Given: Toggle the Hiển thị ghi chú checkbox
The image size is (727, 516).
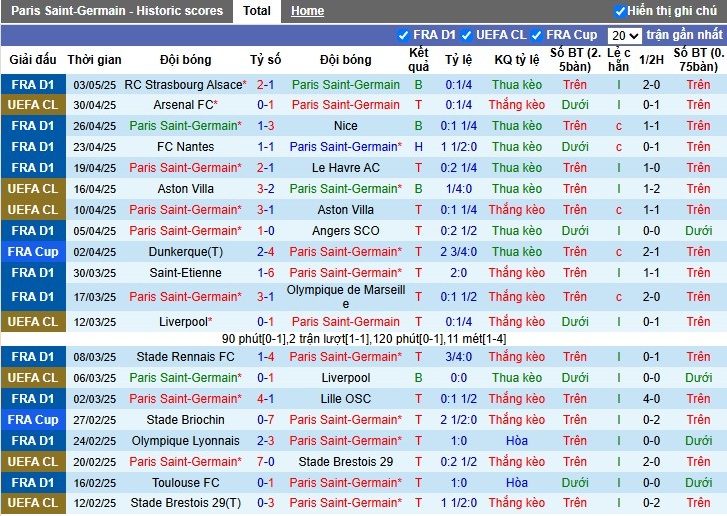Looking at the screenshot, I should (621, 11).
